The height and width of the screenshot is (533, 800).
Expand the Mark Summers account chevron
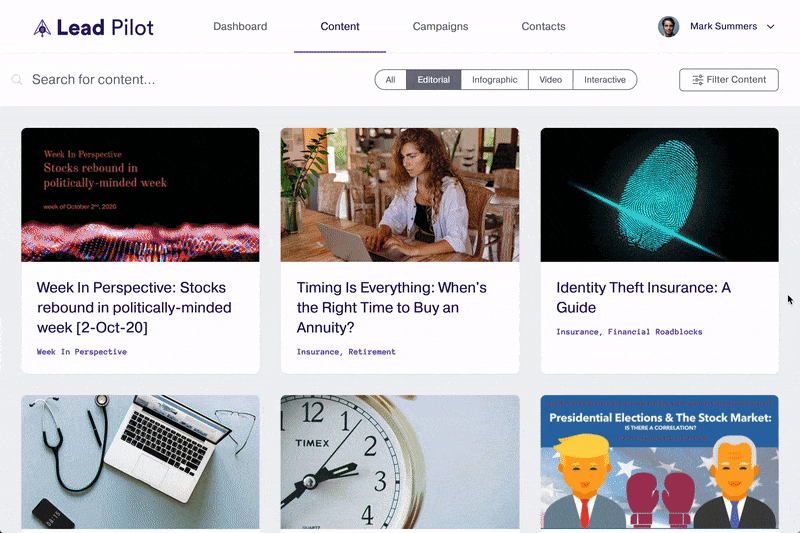770,27
